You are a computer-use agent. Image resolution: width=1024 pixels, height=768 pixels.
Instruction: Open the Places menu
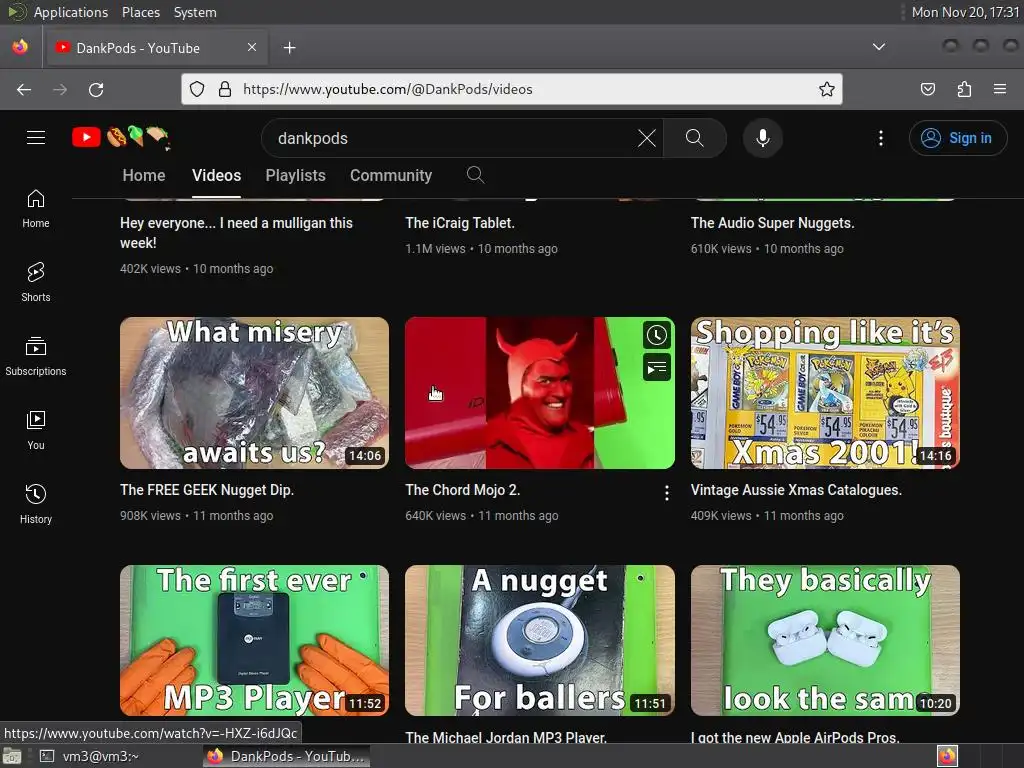[x=140, y=12]
